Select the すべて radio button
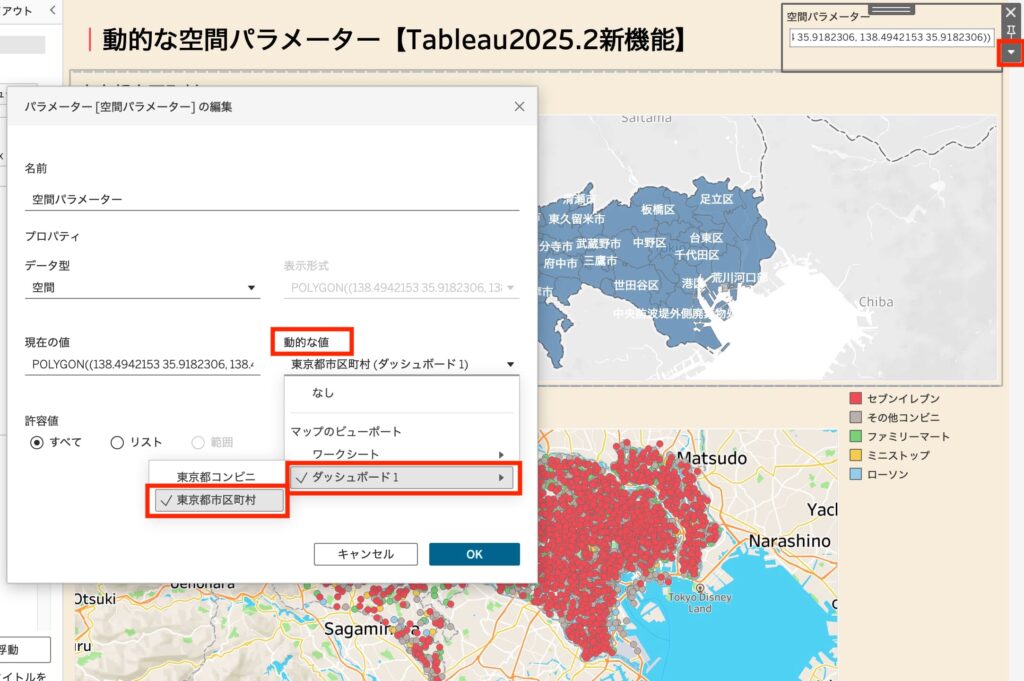The image size is (1024, 681). 38,442
